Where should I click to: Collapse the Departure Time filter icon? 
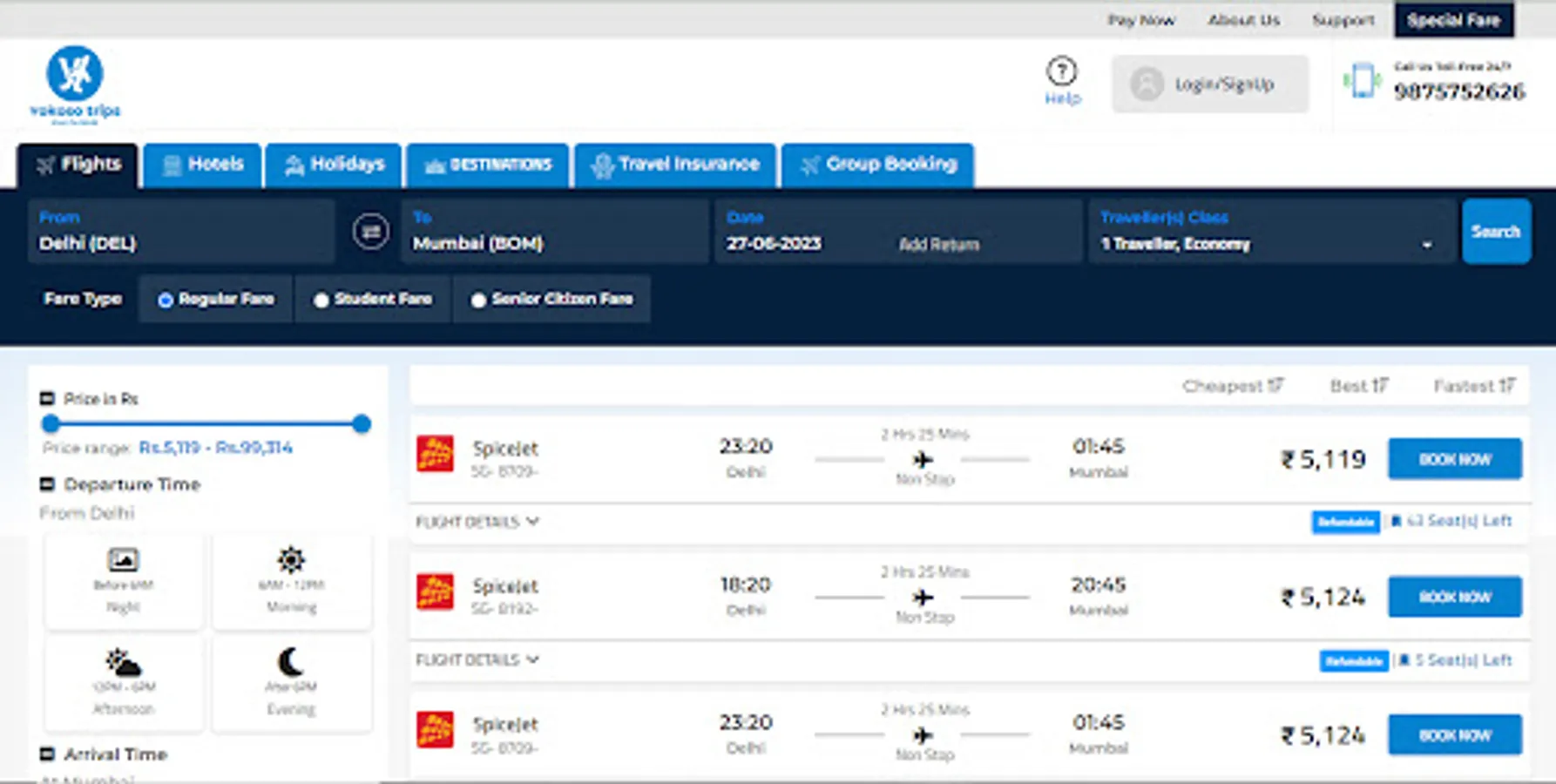48,484
